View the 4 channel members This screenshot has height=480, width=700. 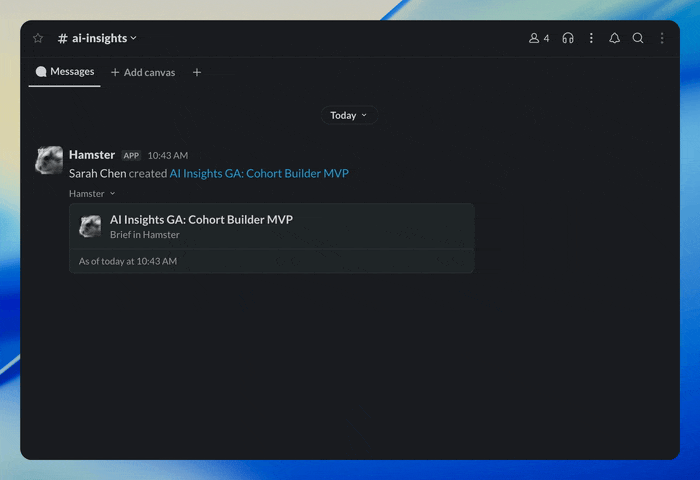tap(539, 38)
